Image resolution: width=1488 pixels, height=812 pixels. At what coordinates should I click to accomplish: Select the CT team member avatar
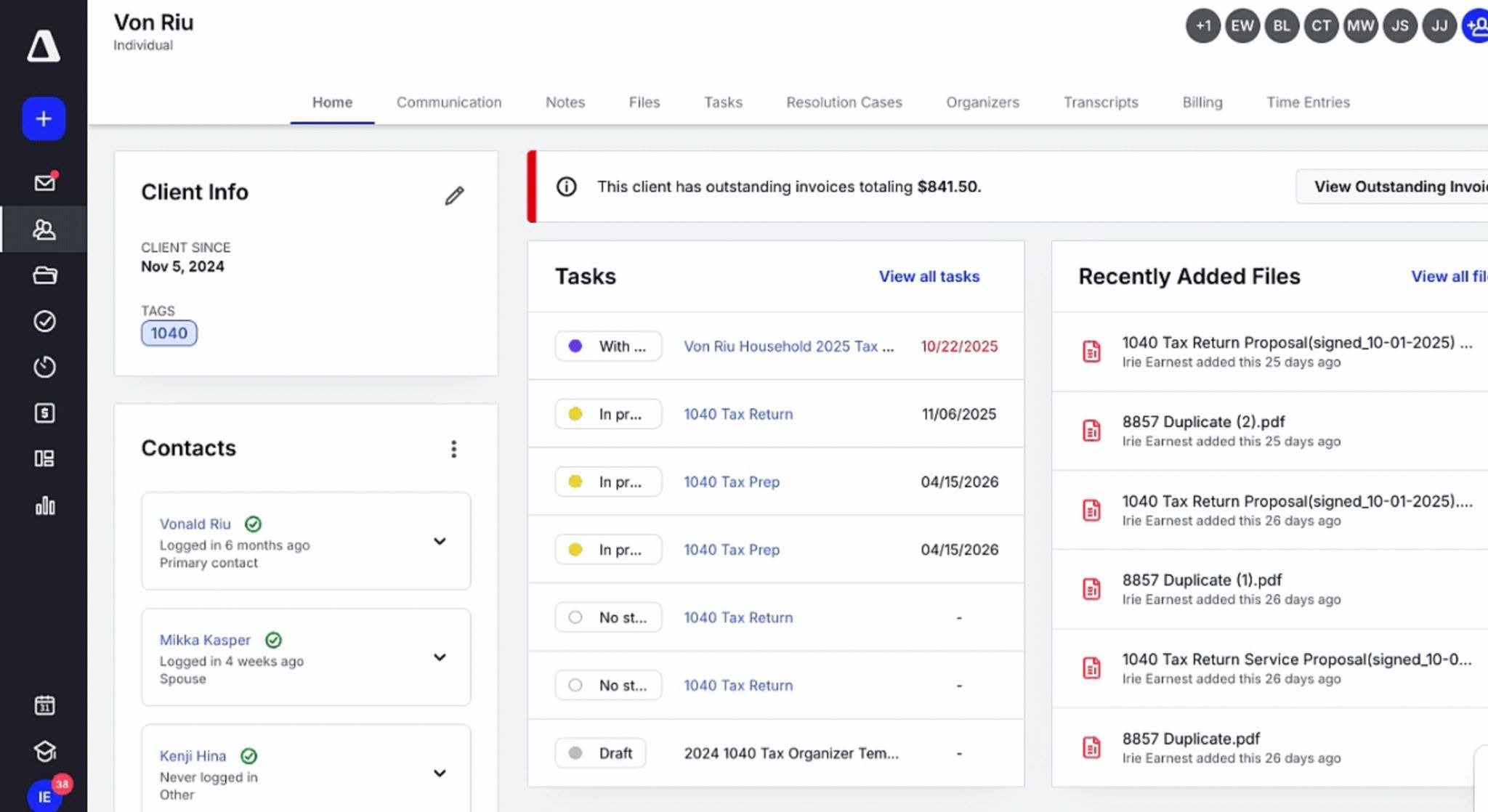(1321, 26)
